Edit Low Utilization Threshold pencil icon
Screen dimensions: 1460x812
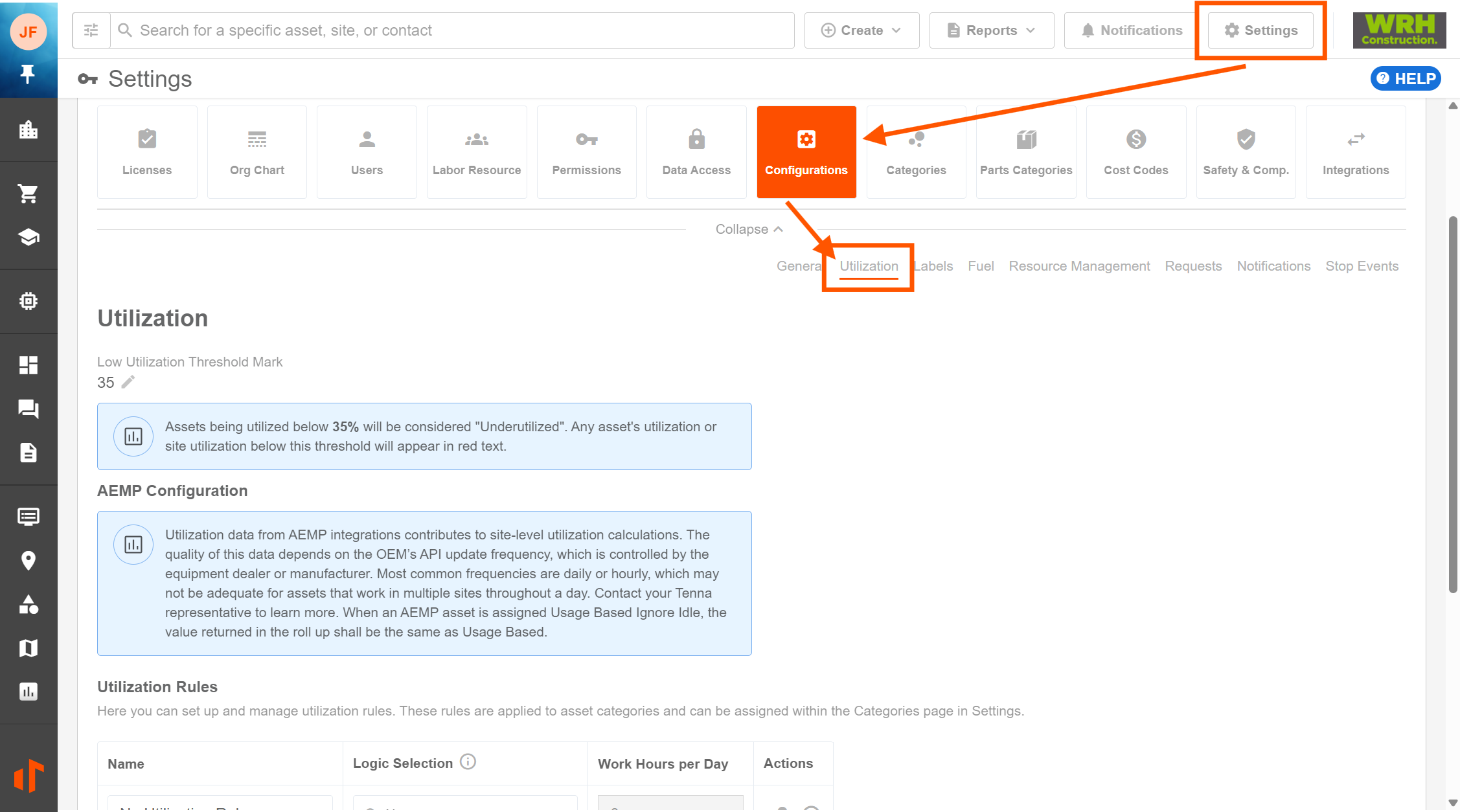click(x=128, y=382)
